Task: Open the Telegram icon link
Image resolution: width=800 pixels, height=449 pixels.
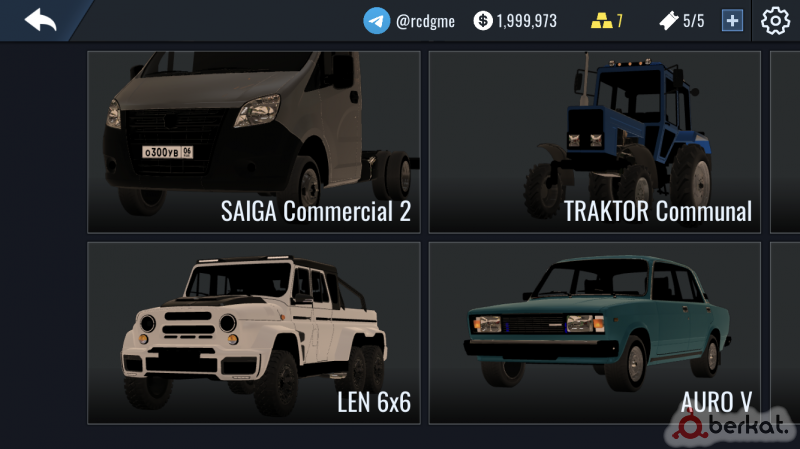Action: 377,20
